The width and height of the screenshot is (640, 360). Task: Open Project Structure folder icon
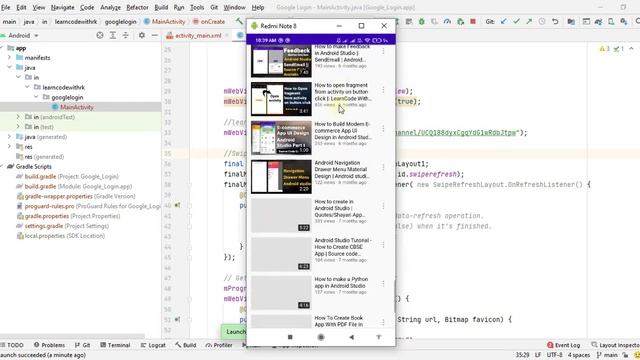click(x=571, y=21)
